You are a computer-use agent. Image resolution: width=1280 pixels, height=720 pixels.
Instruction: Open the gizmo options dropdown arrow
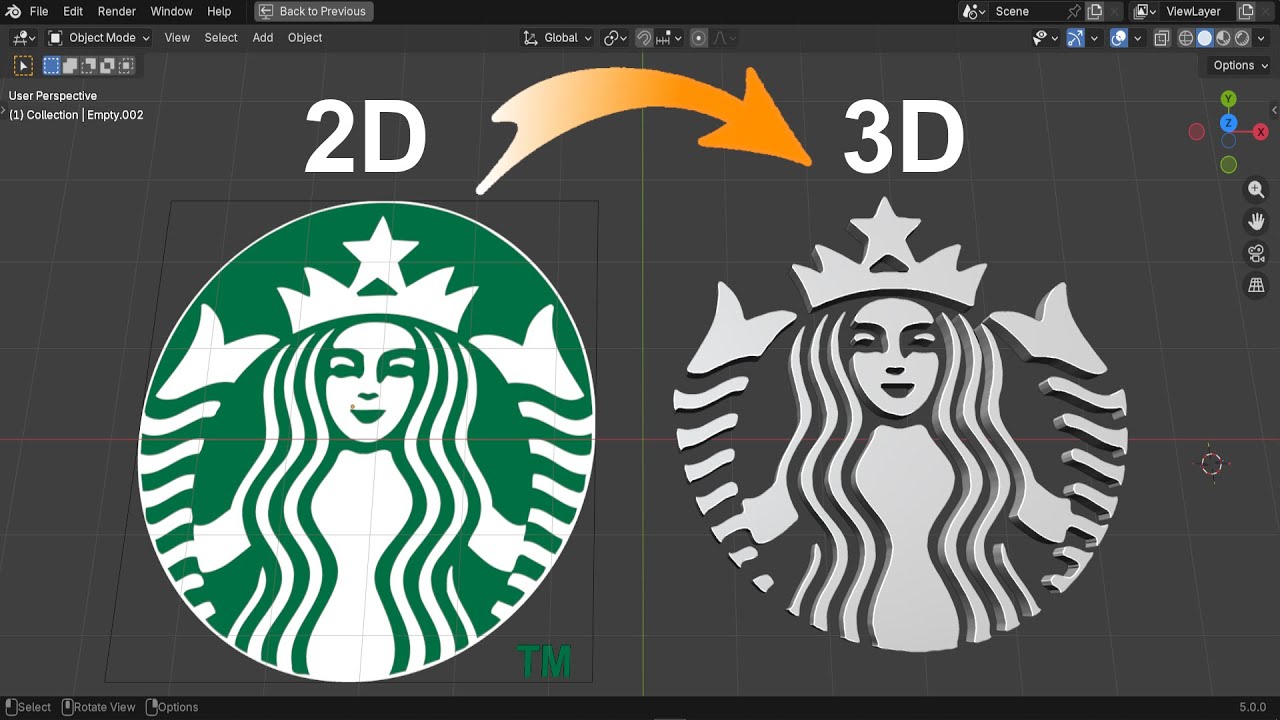click(1094, 37)
